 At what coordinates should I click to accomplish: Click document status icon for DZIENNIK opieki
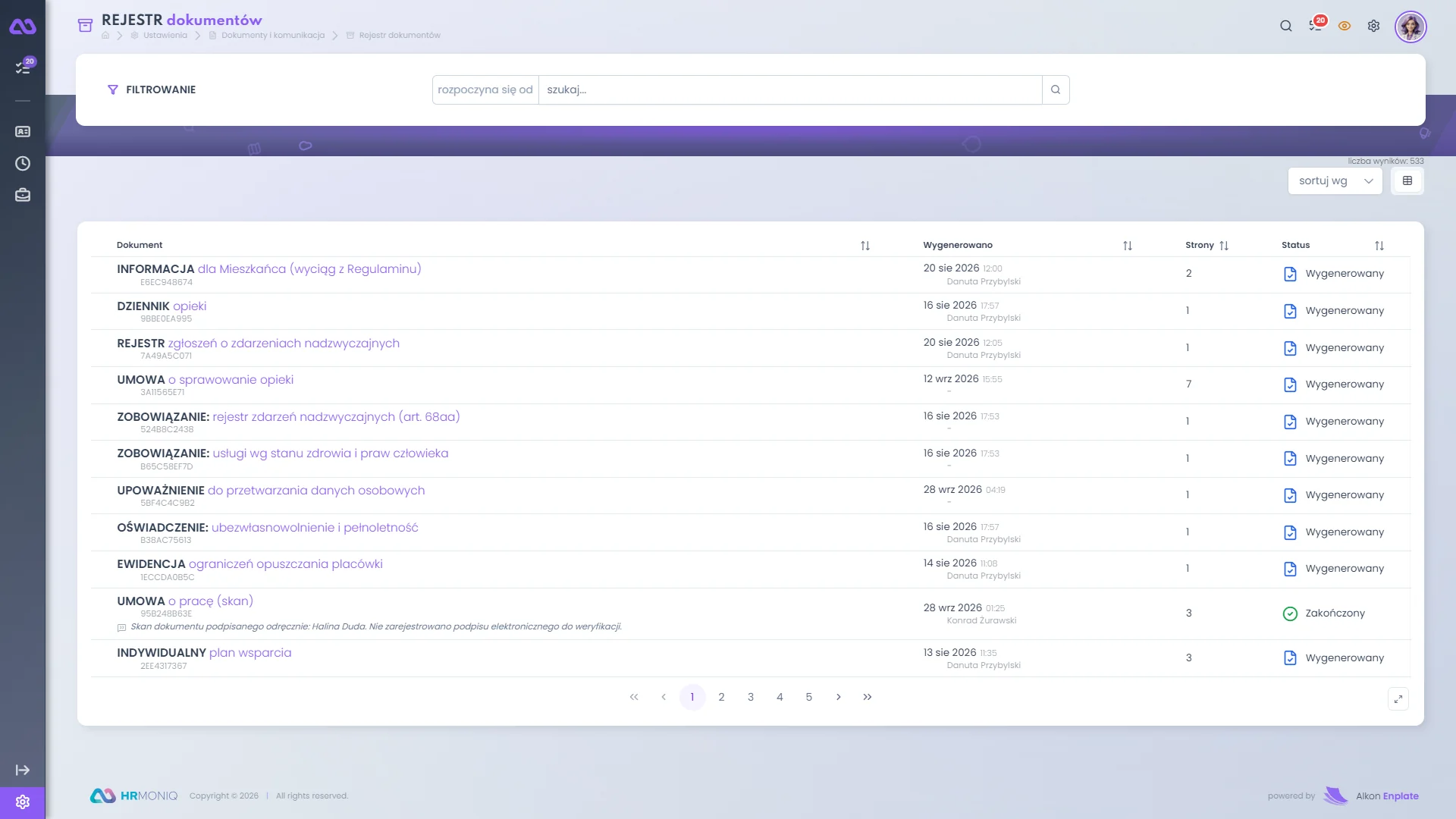pyautogui.click(x=1290, y=311)
